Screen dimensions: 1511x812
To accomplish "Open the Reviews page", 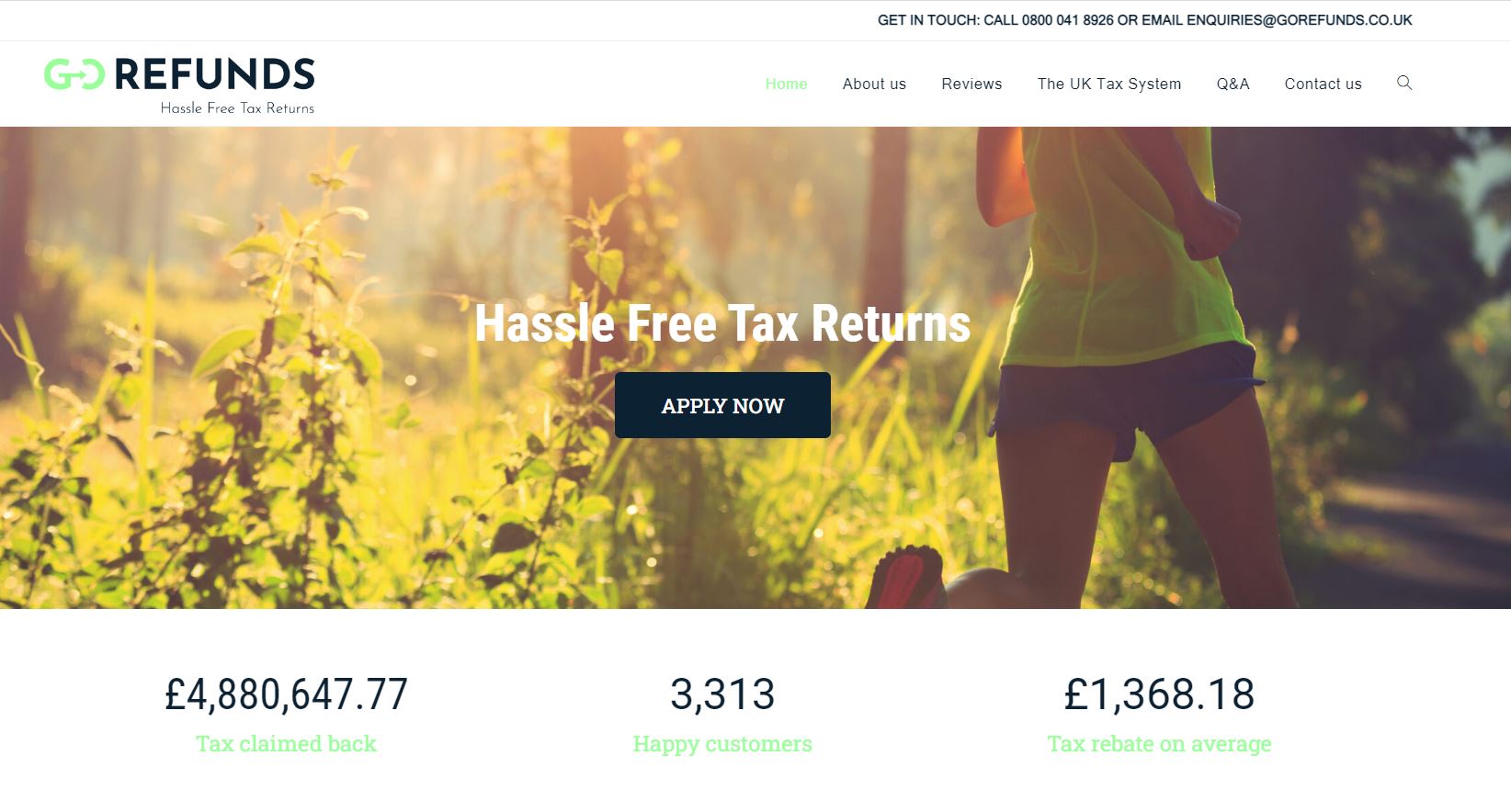I will [971, 84].
